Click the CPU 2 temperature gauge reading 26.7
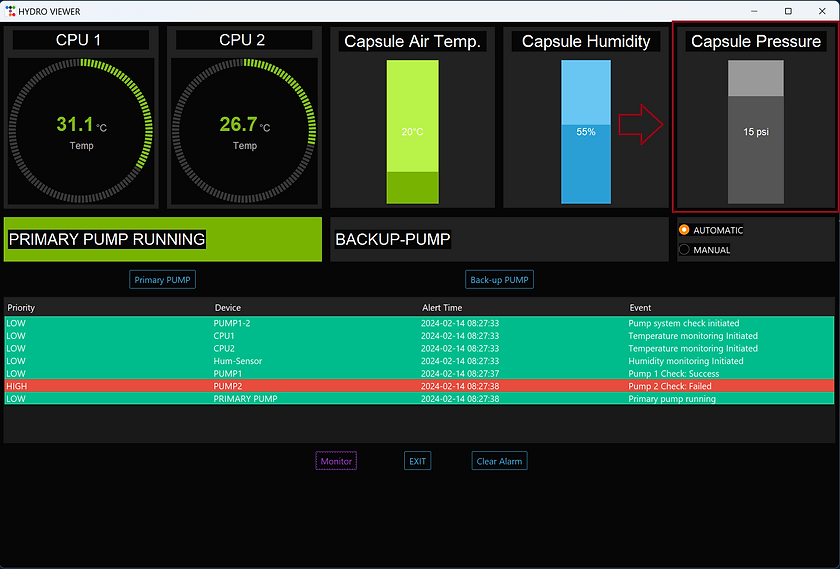840x569 pixels. (244, 131)
